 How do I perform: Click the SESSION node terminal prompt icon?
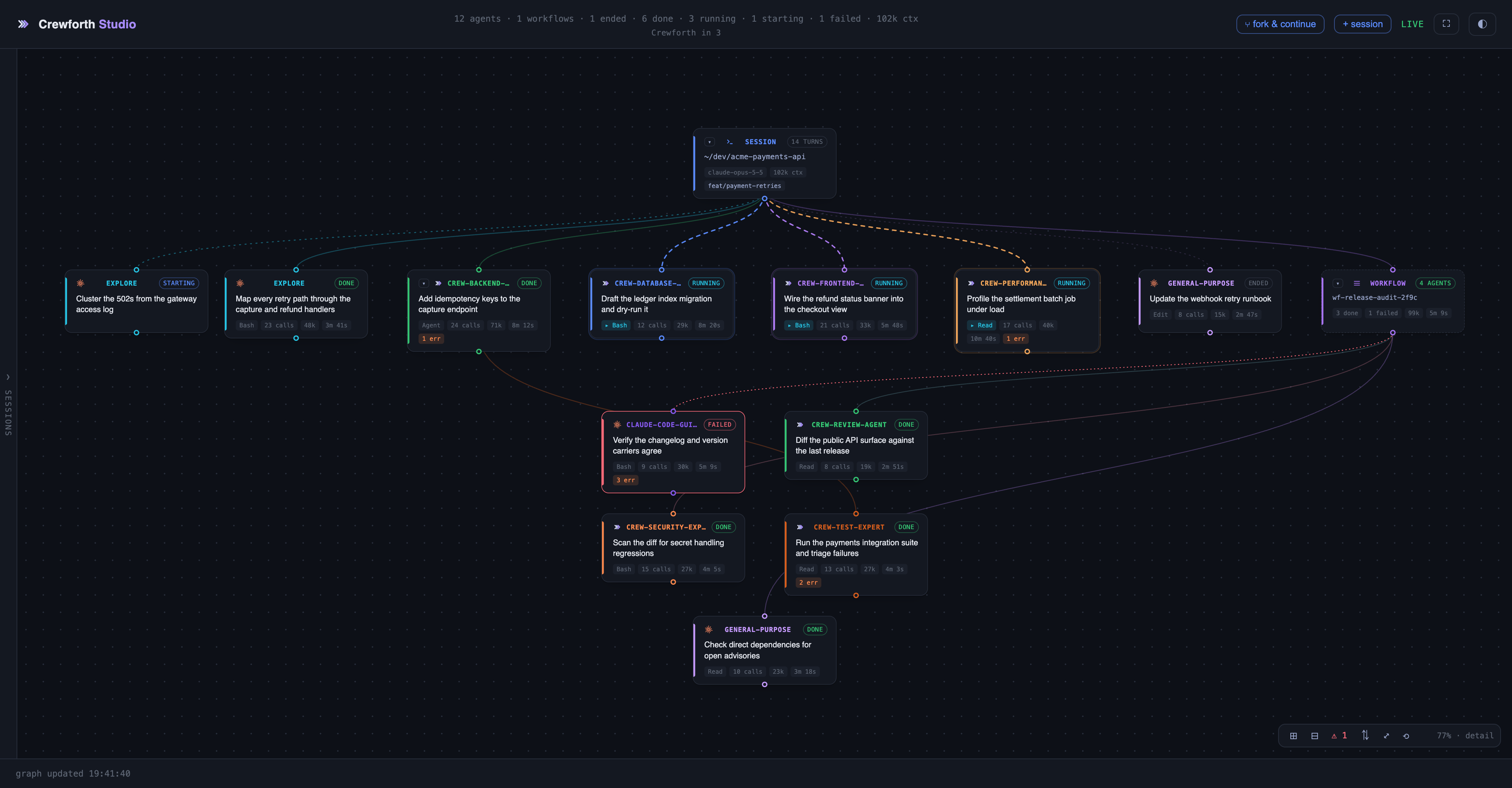[730, 142]
